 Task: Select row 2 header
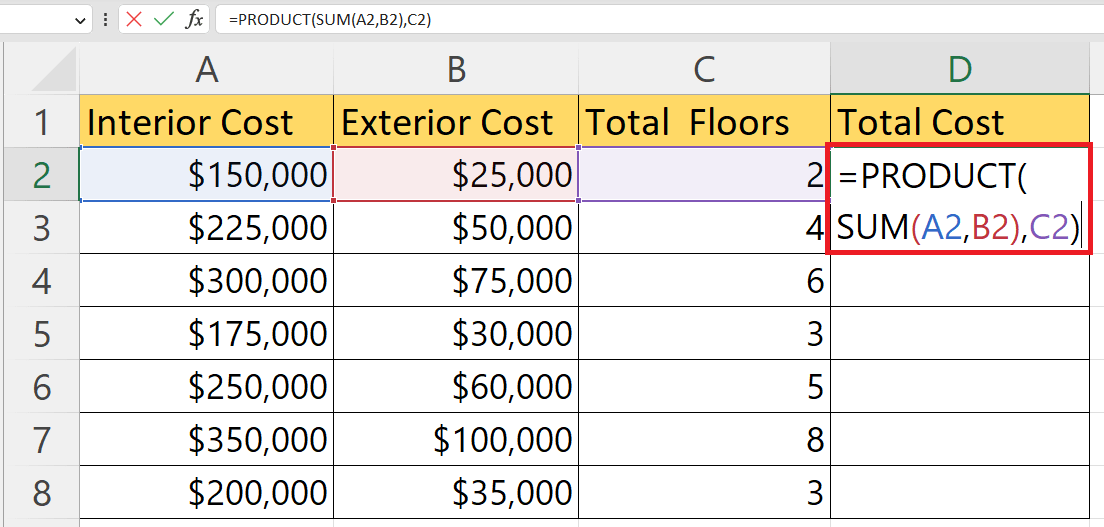tap(42, 175)
